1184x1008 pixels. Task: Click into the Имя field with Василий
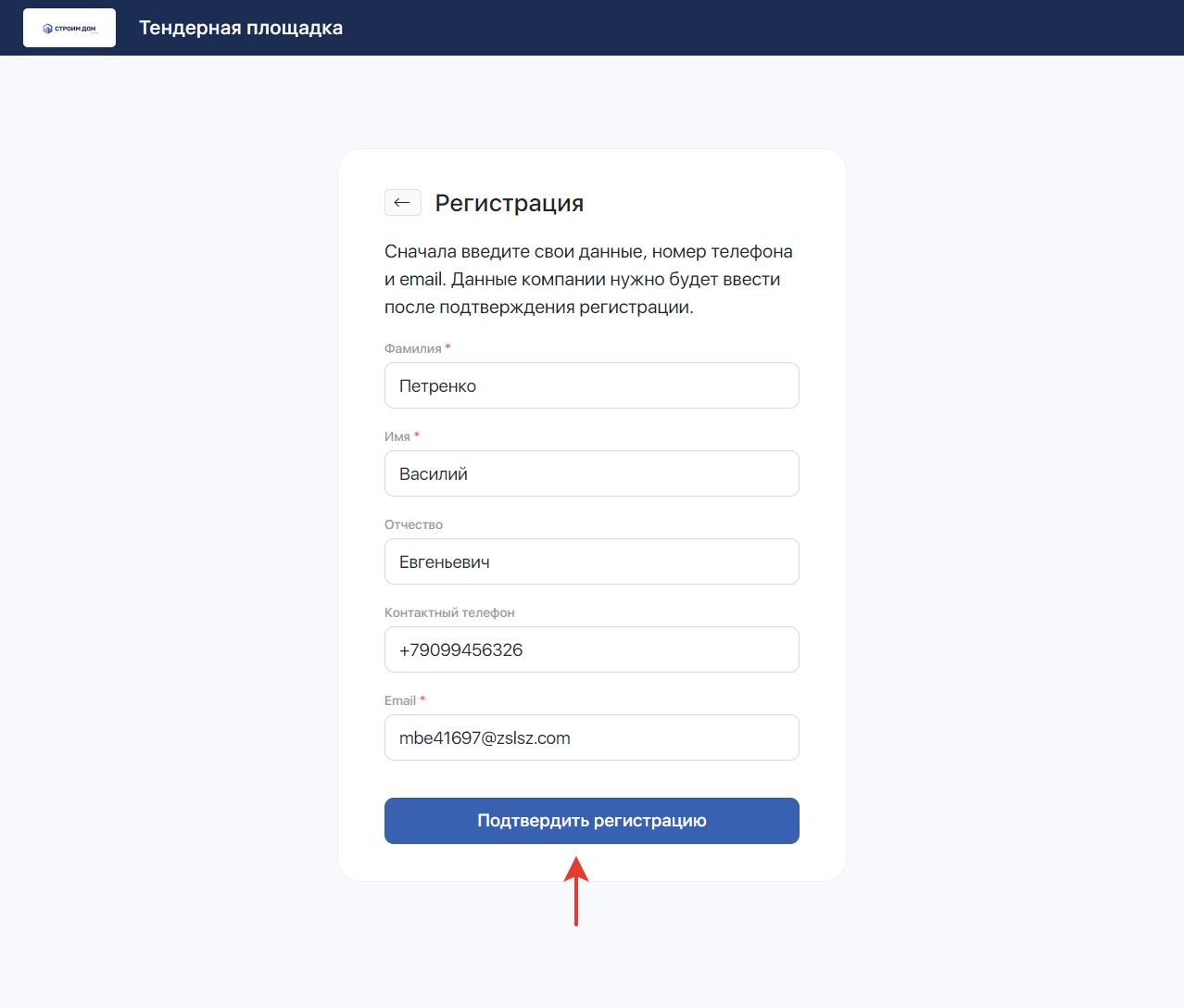point(591,473)
